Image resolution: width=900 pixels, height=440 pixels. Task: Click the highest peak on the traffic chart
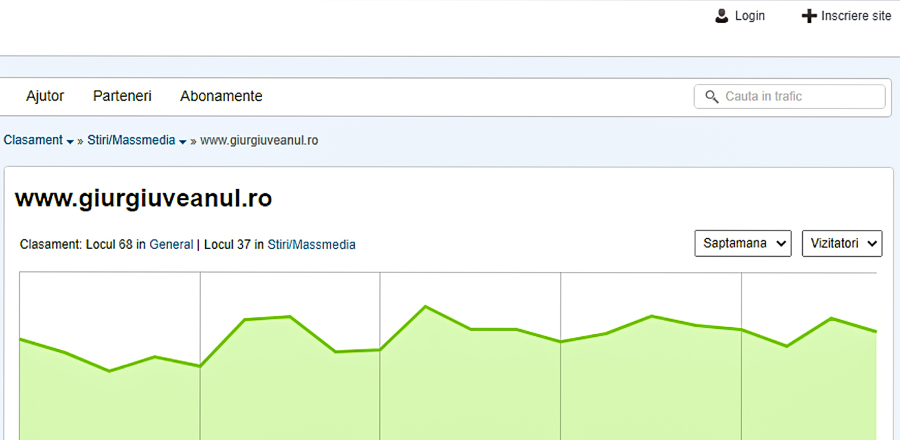pyautogui.click(x=426, y=306)
